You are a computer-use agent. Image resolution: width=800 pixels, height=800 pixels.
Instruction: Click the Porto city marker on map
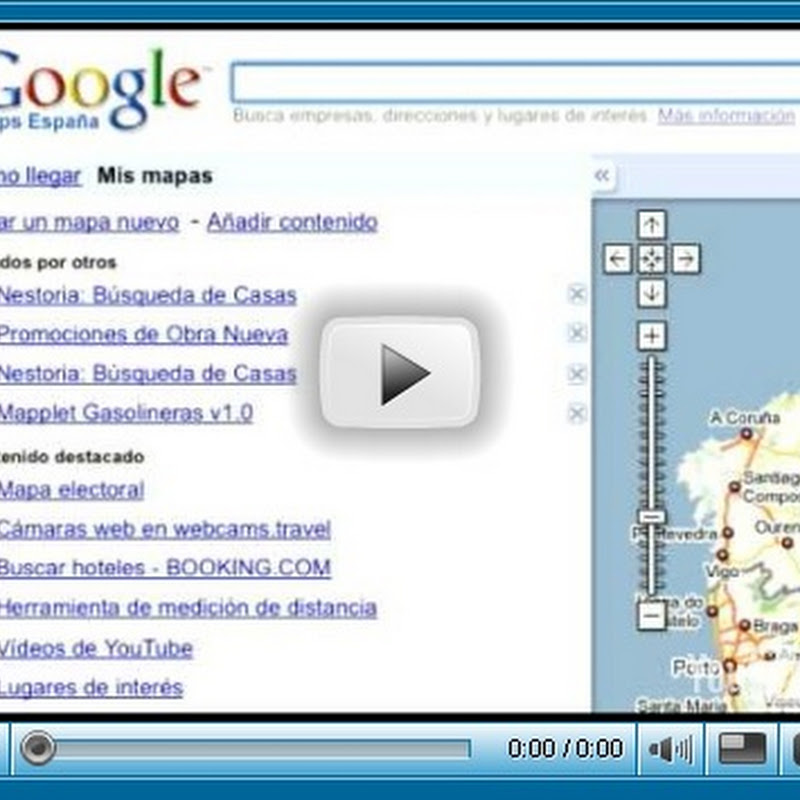pos(730,665)
